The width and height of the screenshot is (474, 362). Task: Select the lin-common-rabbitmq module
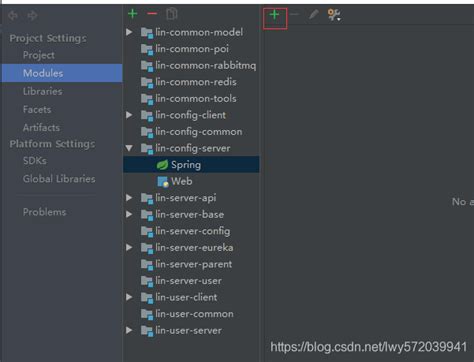click(206, 65)
